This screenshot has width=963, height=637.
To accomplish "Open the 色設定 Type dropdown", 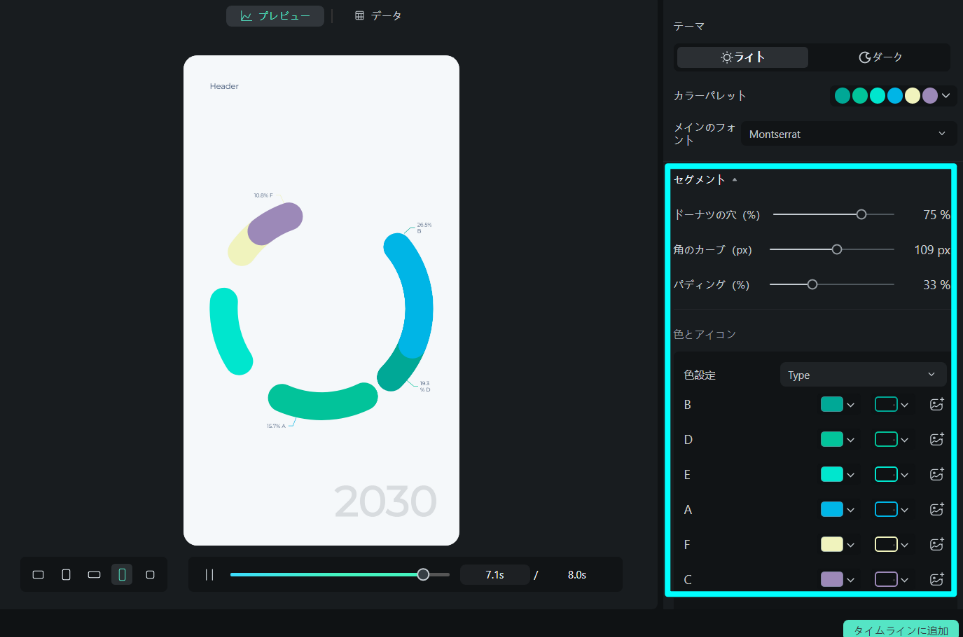I will (863, 374).
